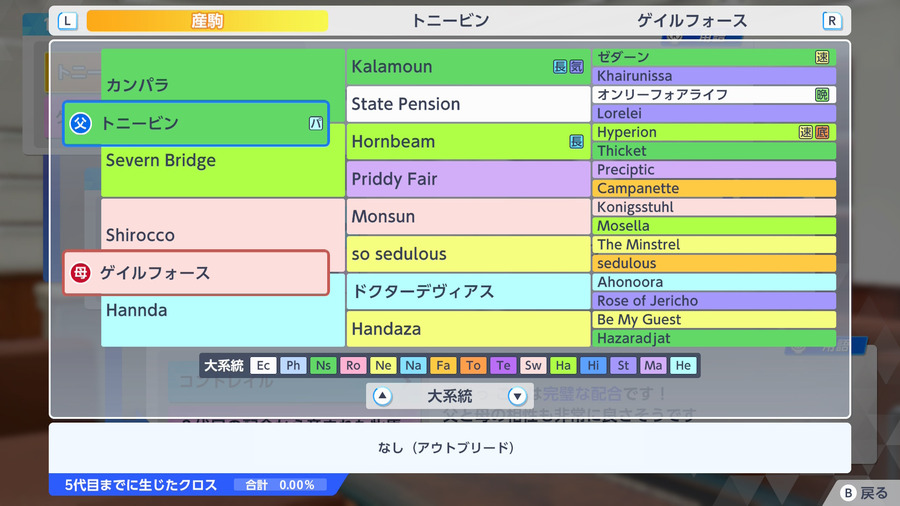Click Severn Bridge in the pedigree
The image size is (900, 506).
click(161, 160)
